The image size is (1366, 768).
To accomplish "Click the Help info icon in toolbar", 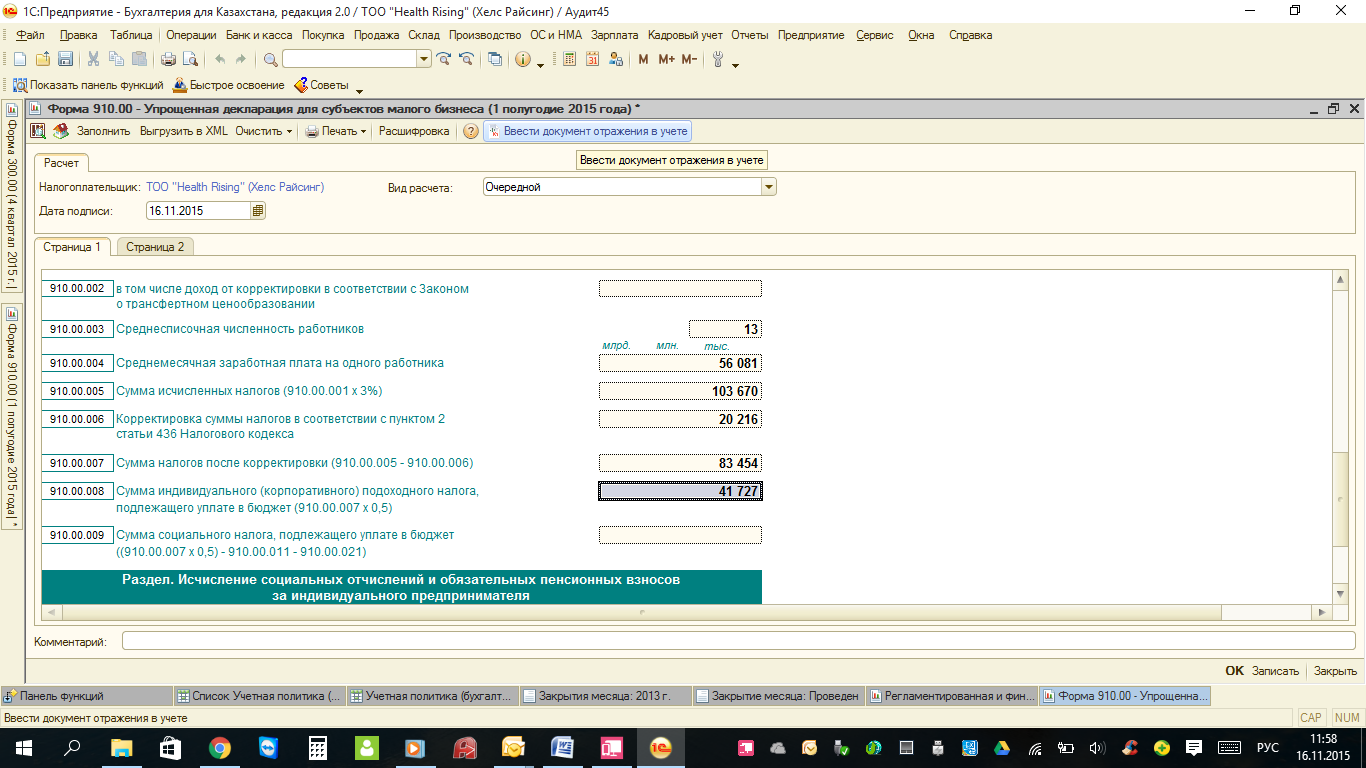I will pos(523,59).
